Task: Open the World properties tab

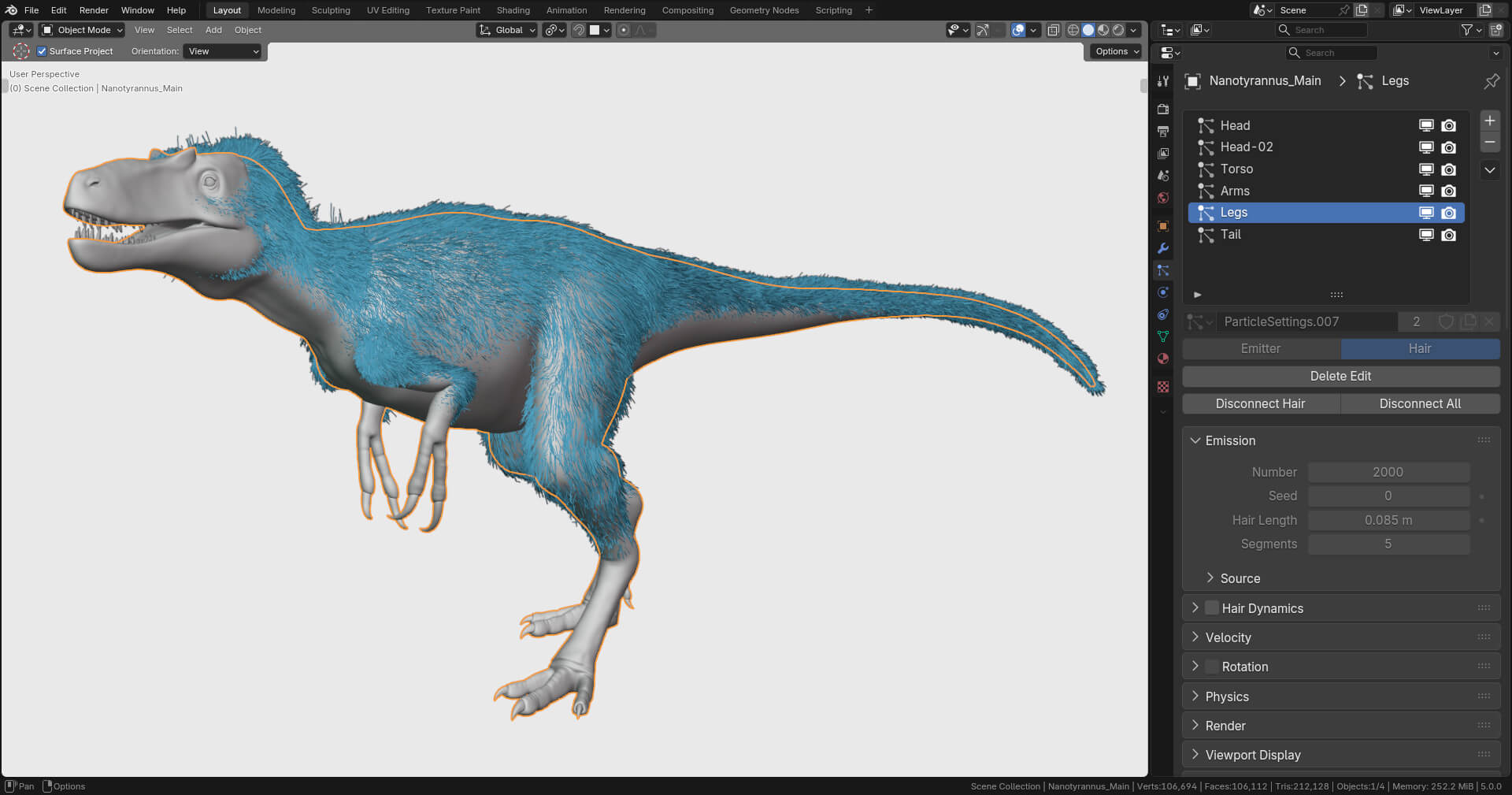Action: tap(1163, 197)
